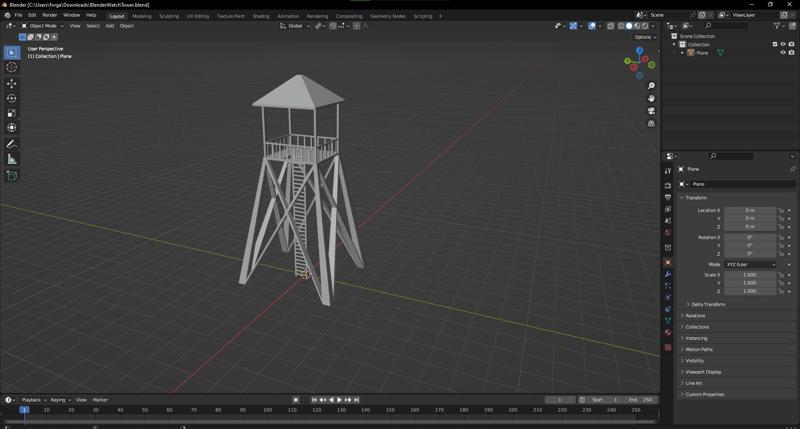This screenshot has width=800, height=429.
Task: Select the Add Cube tool
Action: (x=12, y=176)
